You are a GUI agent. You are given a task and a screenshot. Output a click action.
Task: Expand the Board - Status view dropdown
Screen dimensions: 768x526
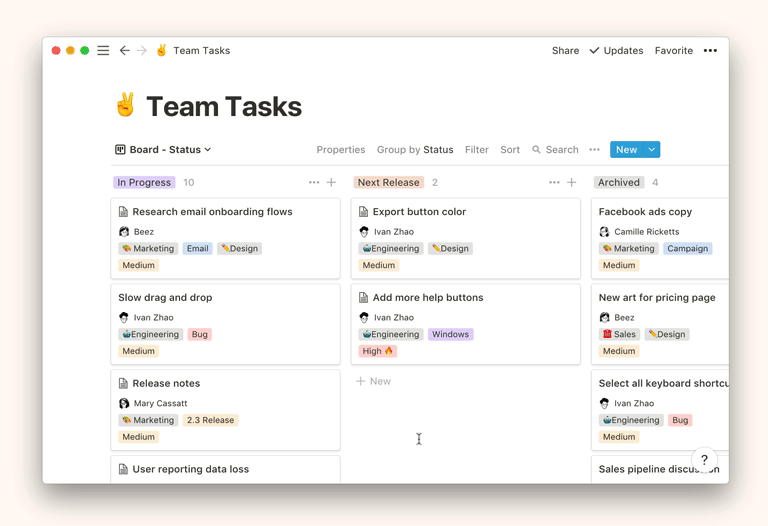point(164,150)
